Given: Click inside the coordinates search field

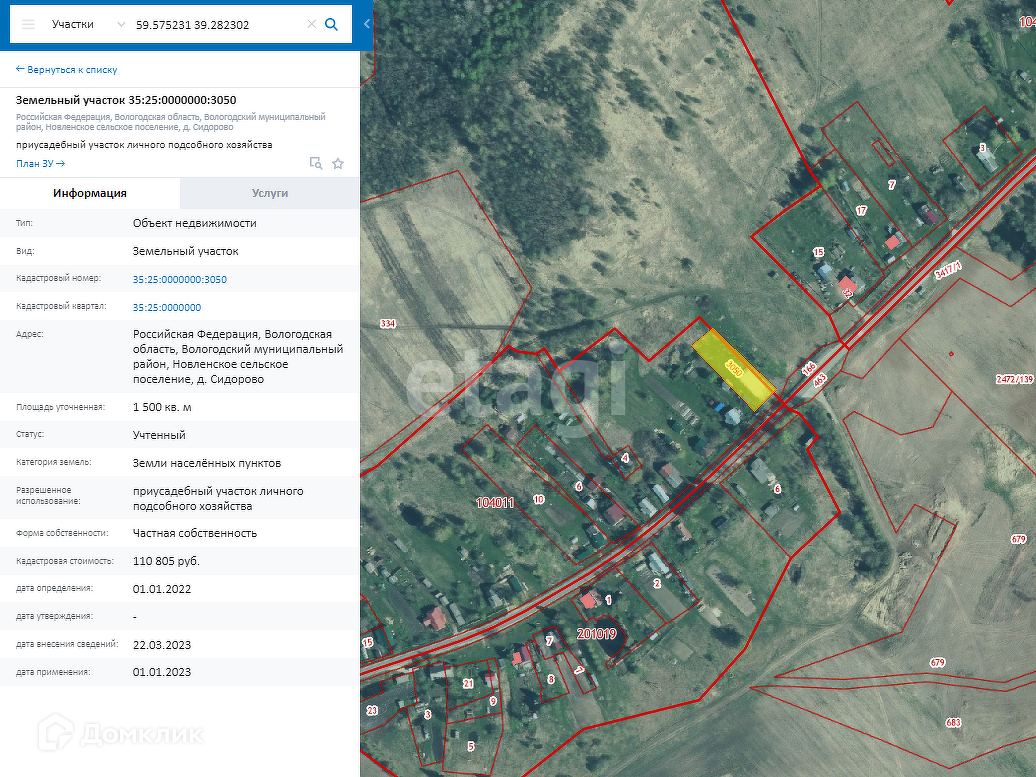Looking at the screenshot, I should pyautogui.click(x=218, y=24).
